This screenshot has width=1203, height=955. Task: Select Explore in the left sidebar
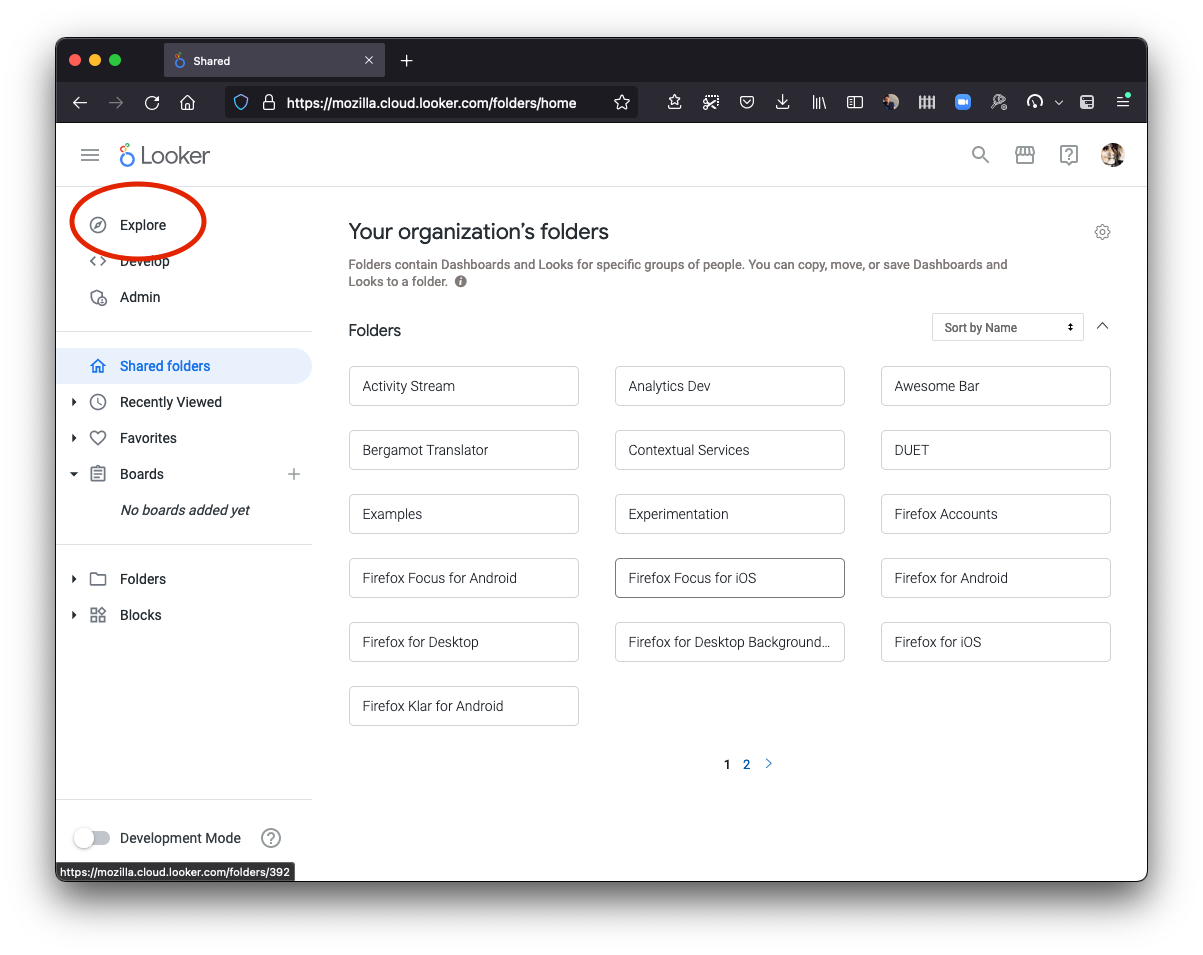142,225
